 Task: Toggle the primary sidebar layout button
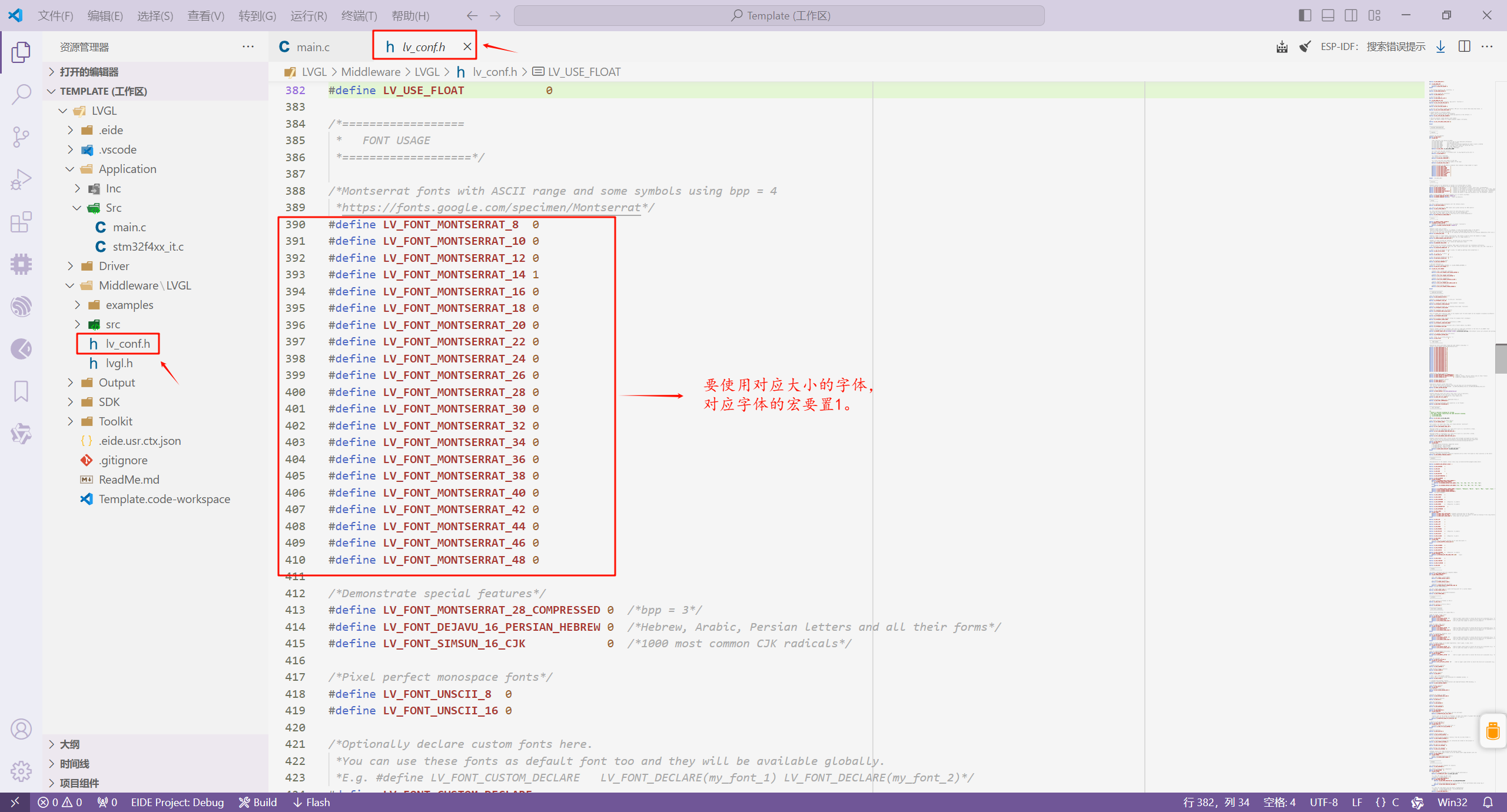(x=1304, y=15)
